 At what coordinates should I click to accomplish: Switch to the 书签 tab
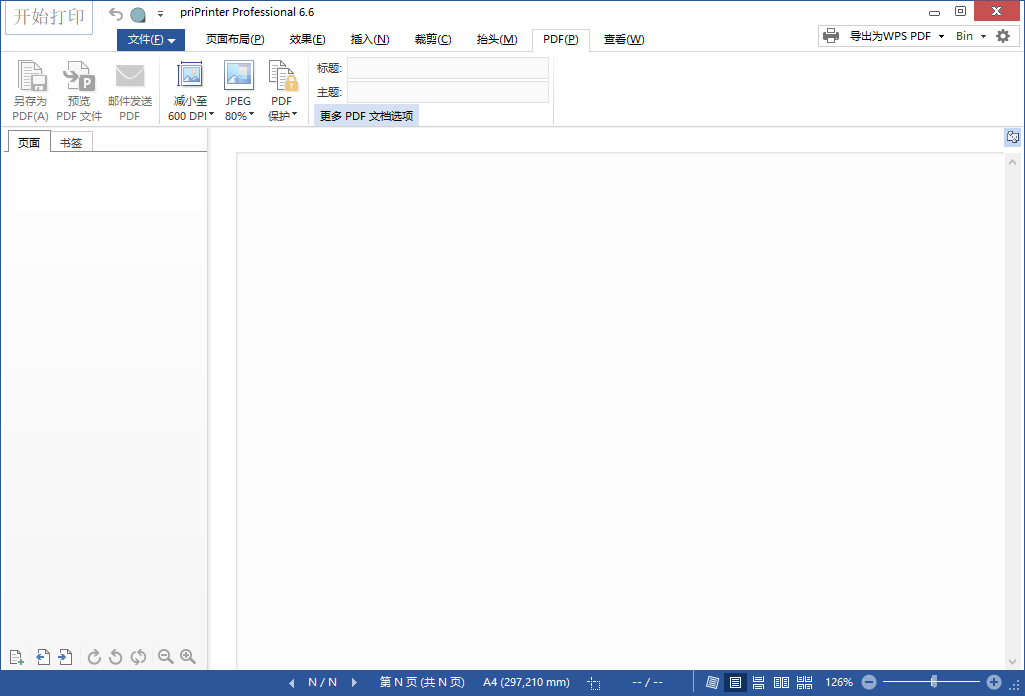(x=70, y=141)
